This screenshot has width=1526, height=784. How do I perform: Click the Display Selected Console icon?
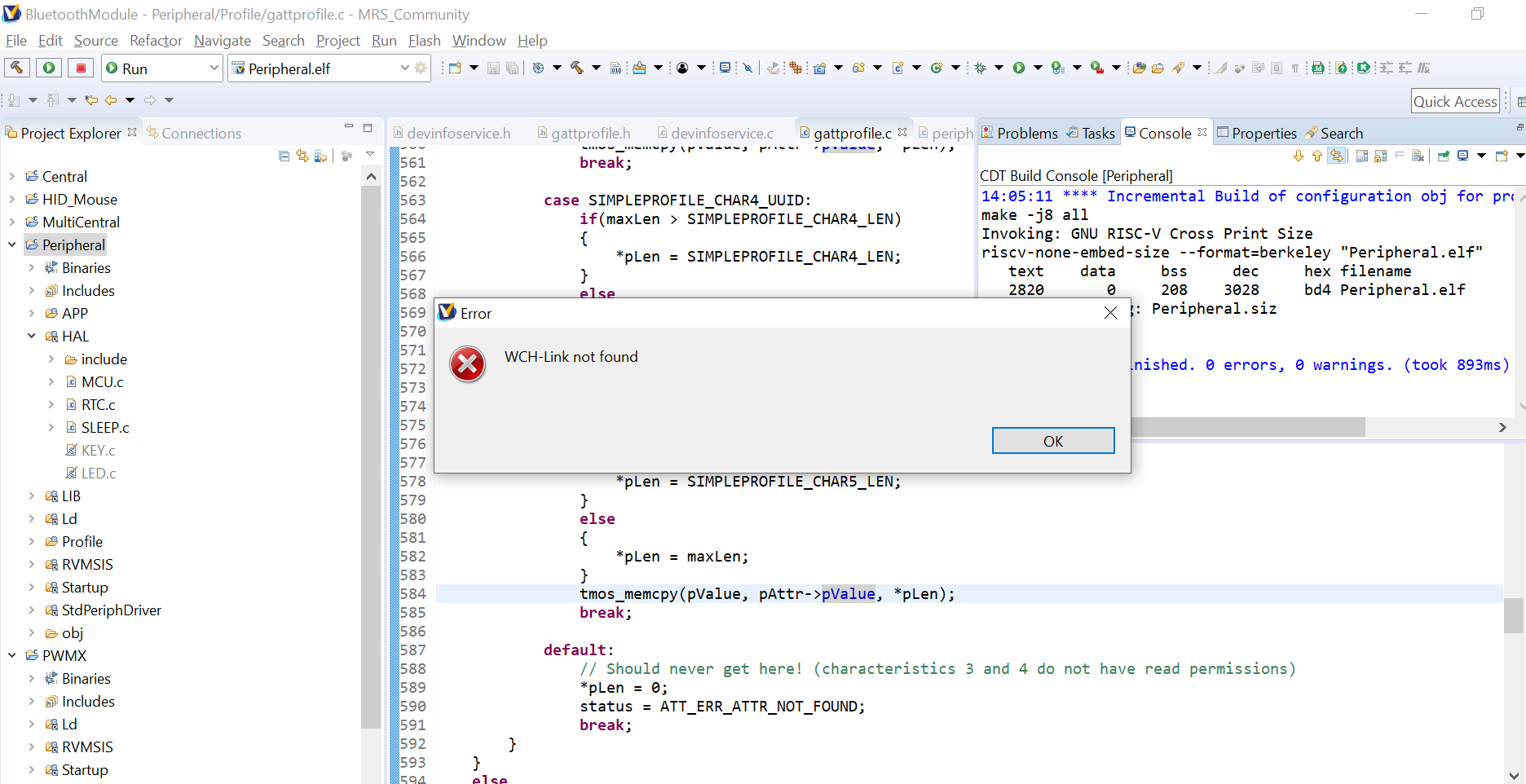(1463, 156)
